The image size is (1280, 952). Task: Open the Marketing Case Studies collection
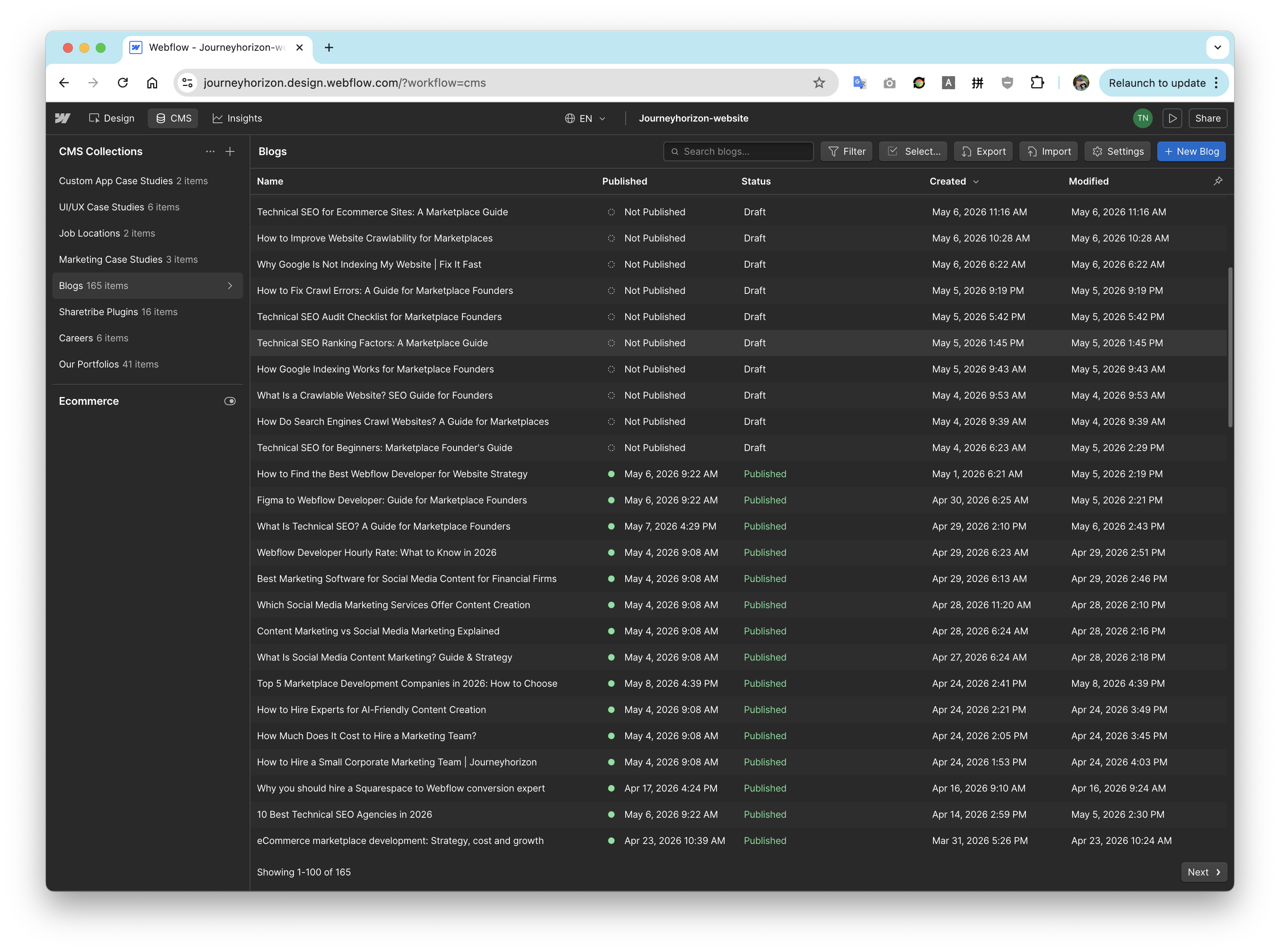pos(147,259)
